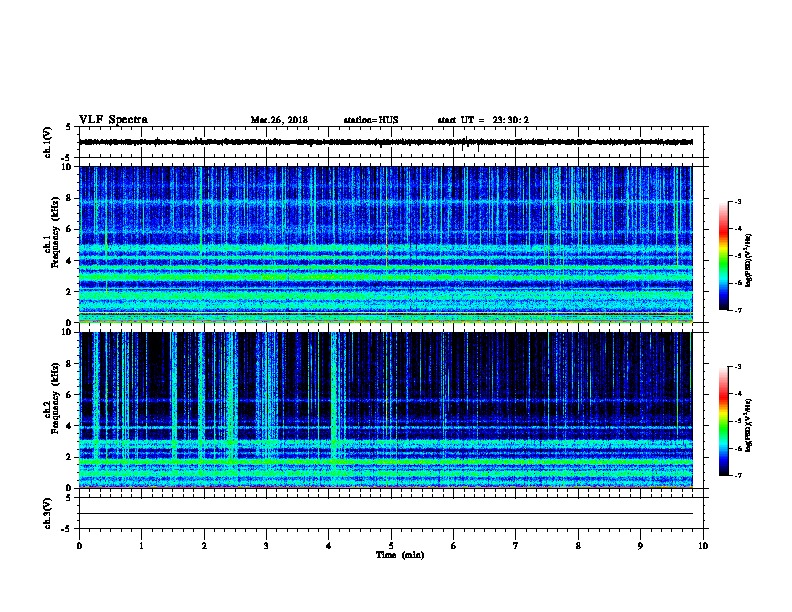The width and height of the screenshot is (792, 612).
Task: Select the ch.1 "Frequency (kHz)" axis label
Action: click(55, 232)
